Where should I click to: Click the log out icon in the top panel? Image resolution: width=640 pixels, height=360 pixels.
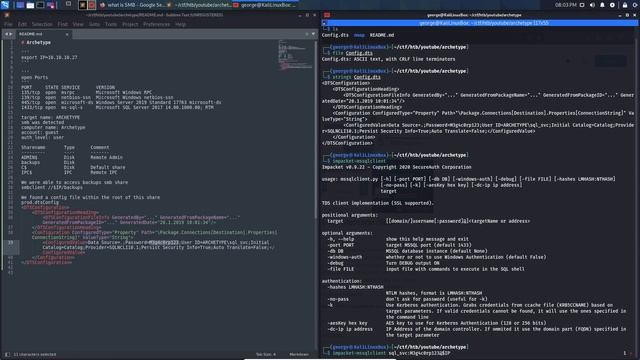635,5
